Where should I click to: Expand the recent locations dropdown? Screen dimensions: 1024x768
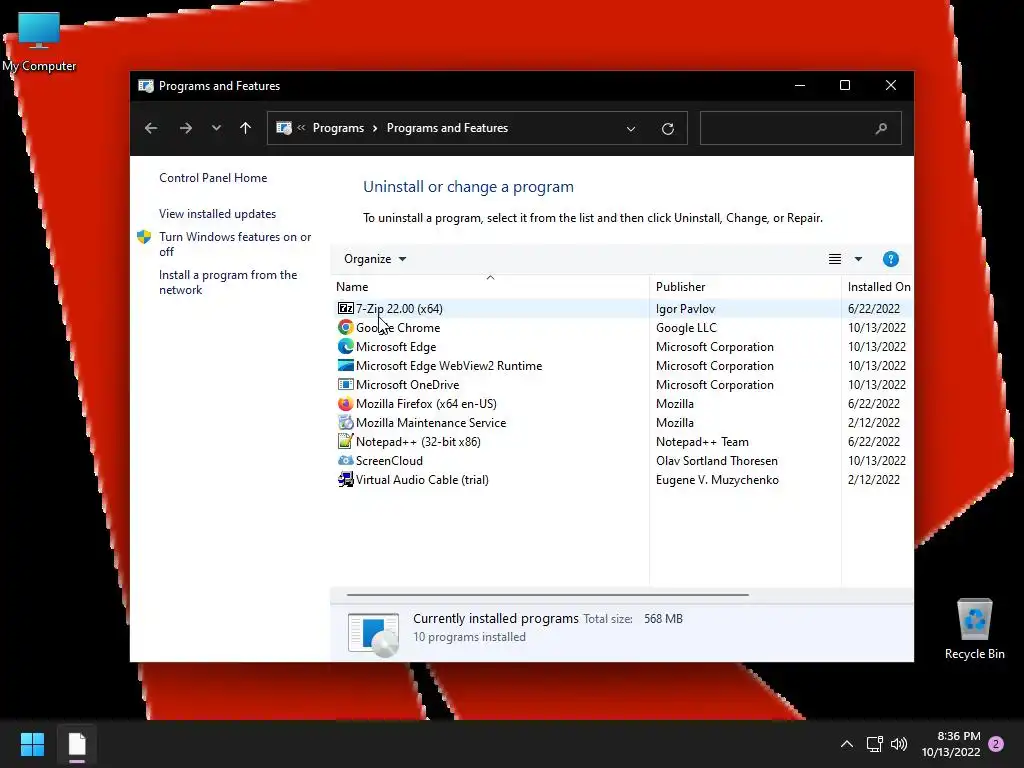(x=216, y=128)
